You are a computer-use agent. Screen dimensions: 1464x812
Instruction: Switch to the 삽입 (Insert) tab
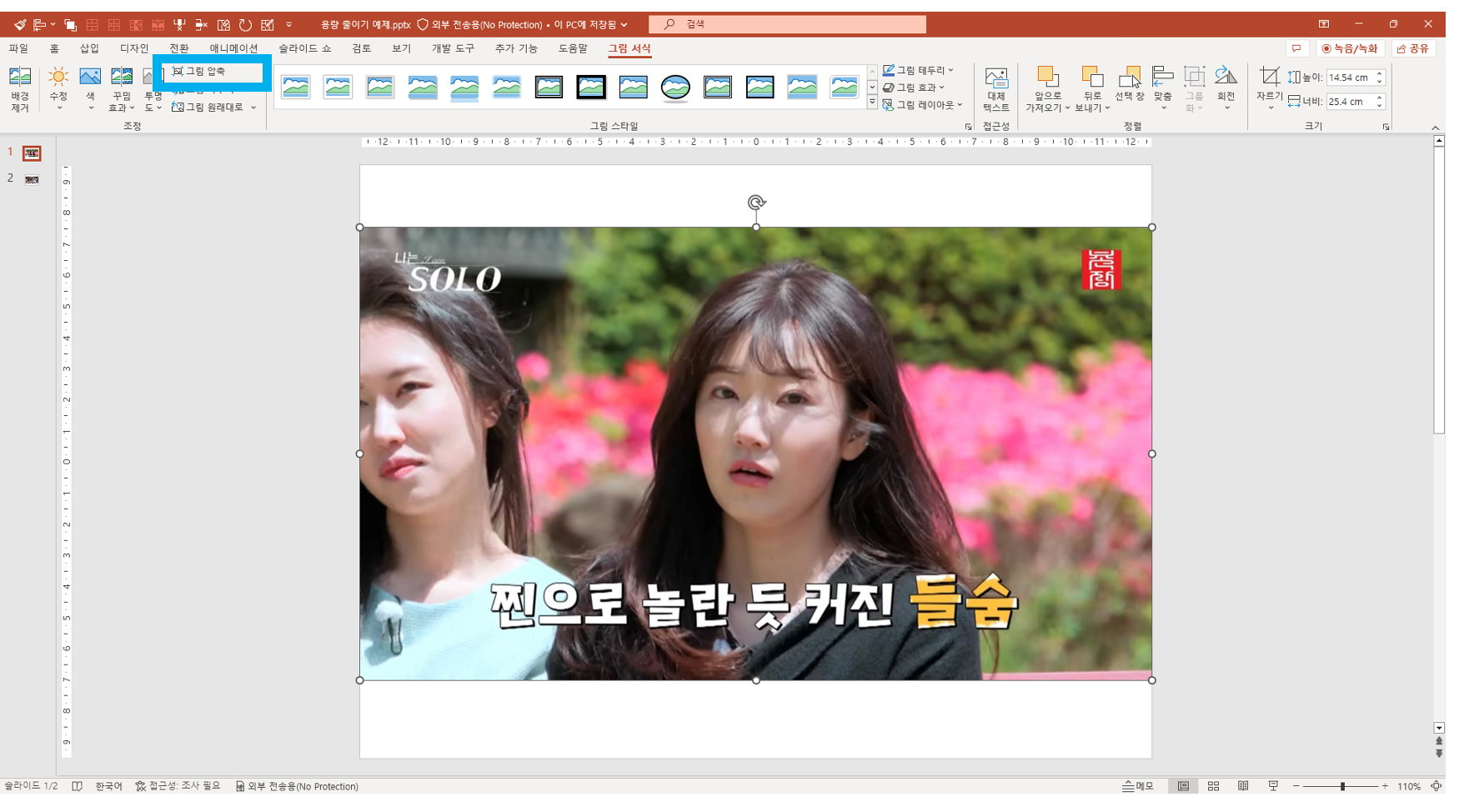[89, 49]
